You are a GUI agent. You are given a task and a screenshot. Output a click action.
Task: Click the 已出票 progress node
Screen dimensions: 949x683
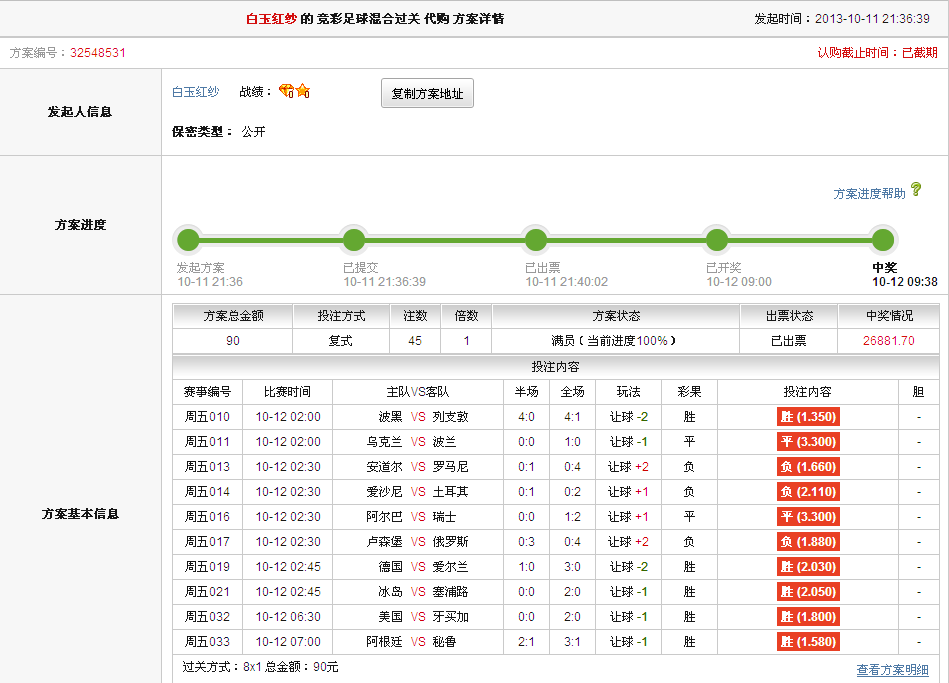pyautogui.click(x=536, y=240)
